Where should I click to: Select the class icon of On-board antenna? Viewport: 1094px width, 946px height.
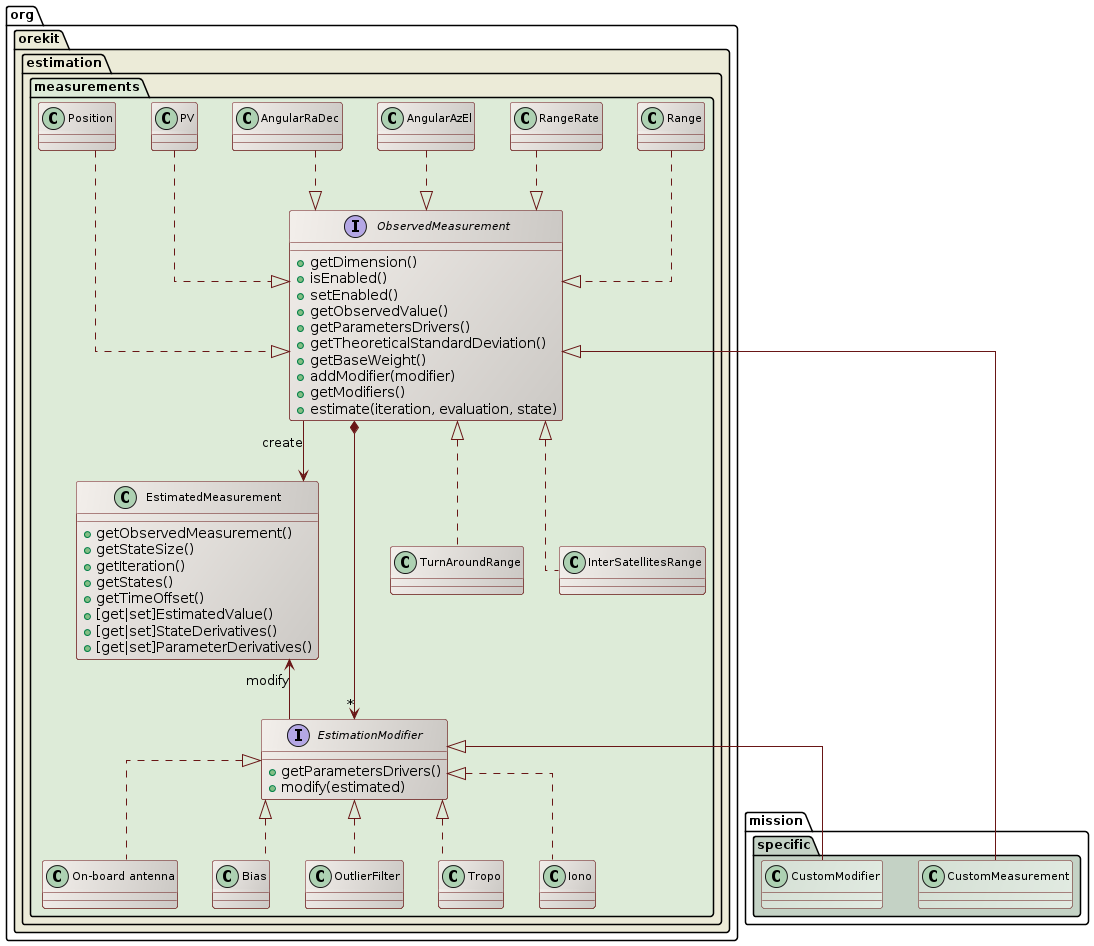coord(57,876)
